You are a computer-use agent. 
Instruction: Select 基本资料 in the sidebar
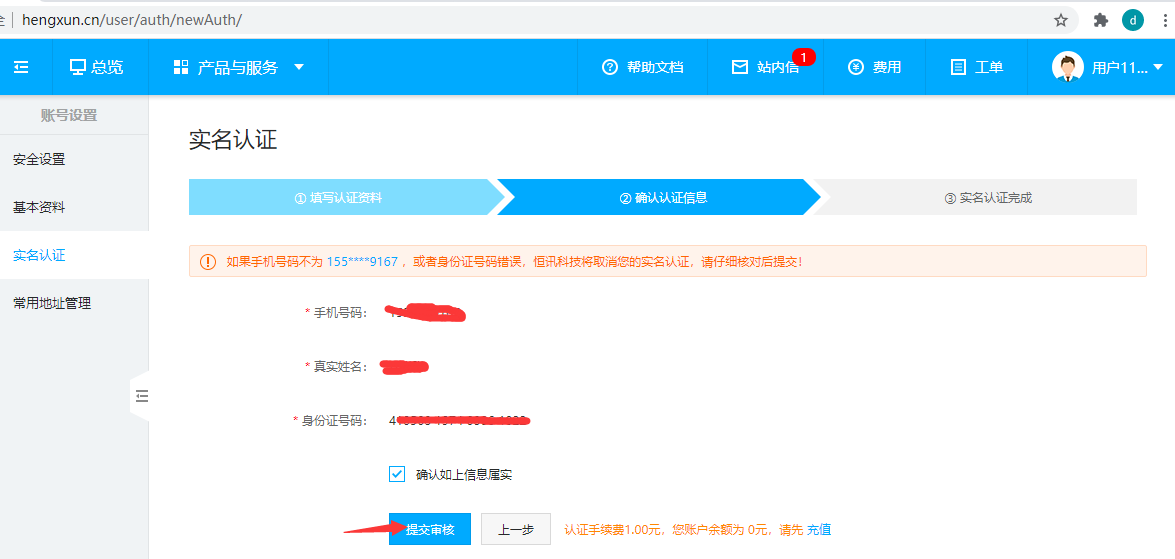point(39,207)
